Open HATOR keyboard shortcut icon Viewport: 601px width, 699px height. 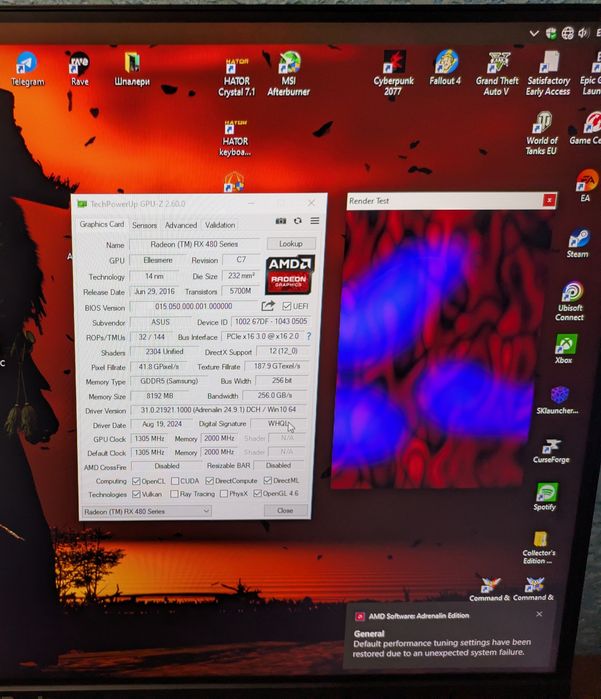click(235, 137)
